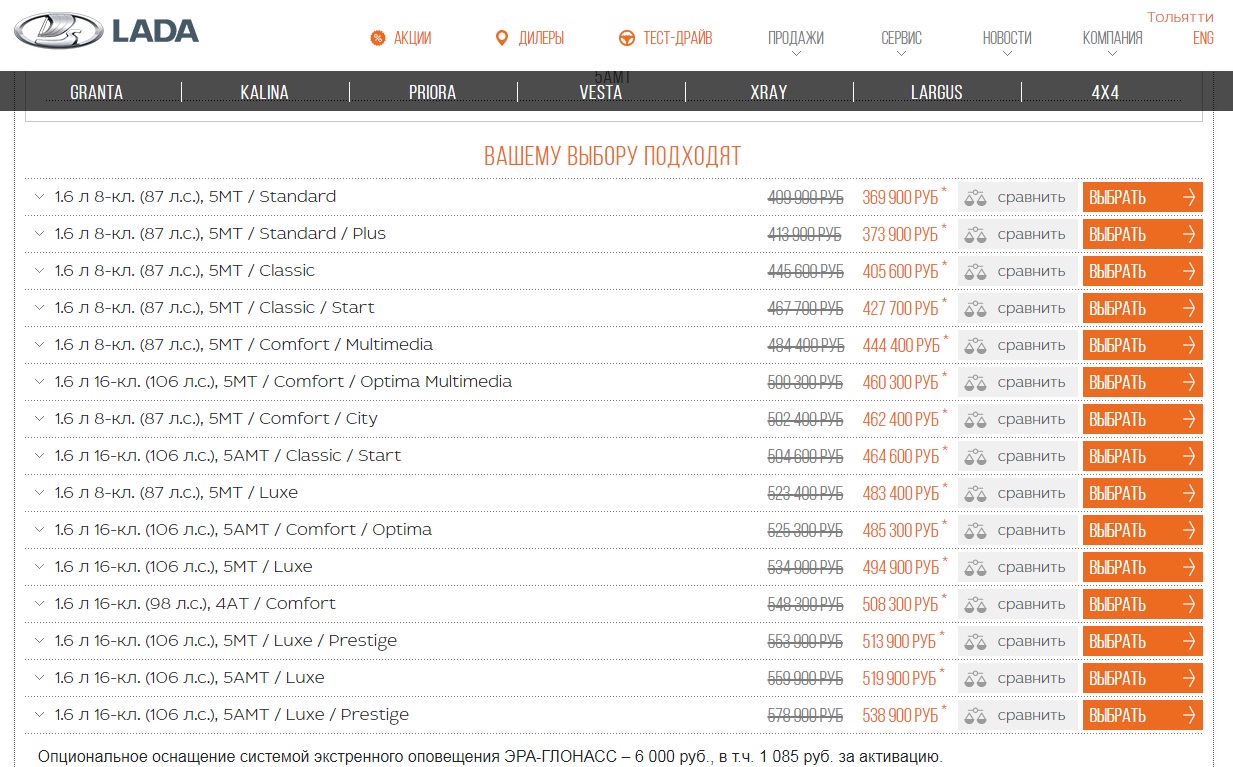Expand 4AT / Comfort row chevron
The height and width of the screenshot is (767, 1233).
tap(39, 603)
